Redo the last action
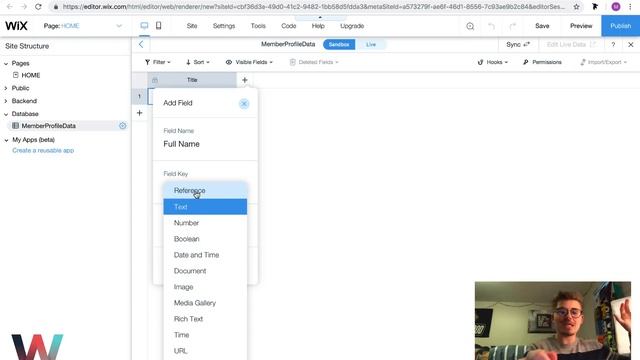This screenshot has width=640, height=360. click(x=513, y=26)
